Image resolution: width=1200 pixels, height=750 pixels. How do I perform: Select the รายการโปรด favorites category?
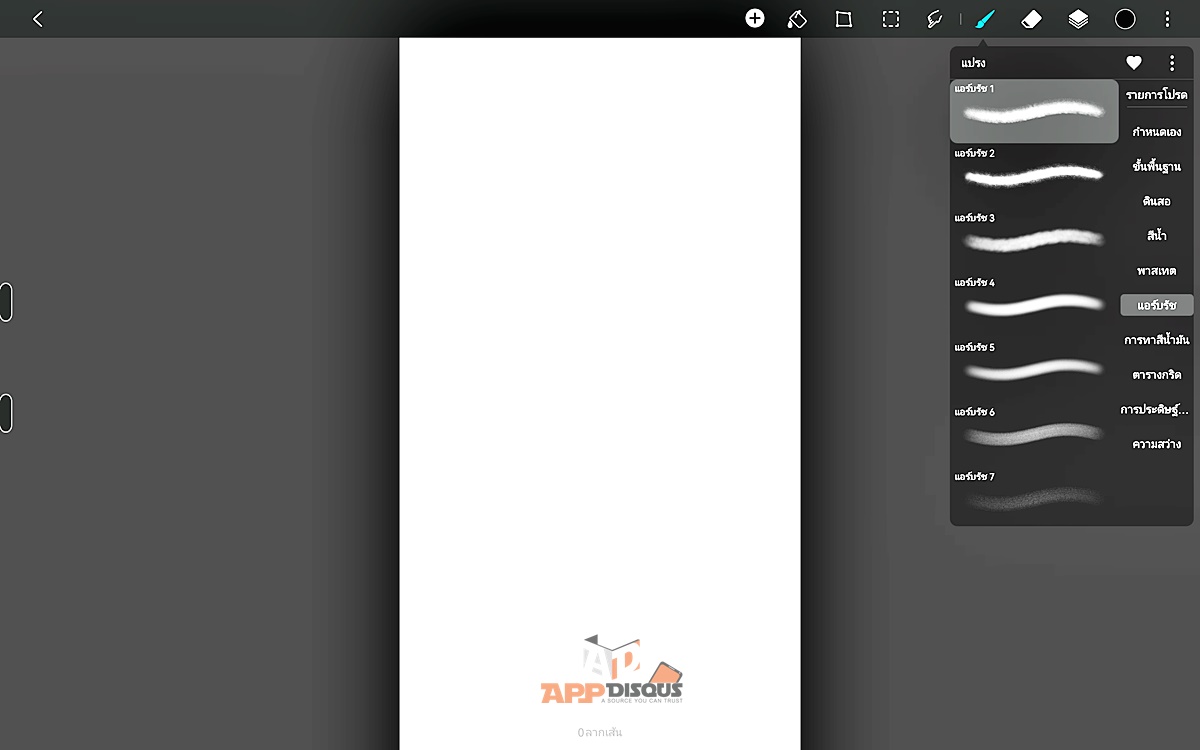click(1156, 95)
